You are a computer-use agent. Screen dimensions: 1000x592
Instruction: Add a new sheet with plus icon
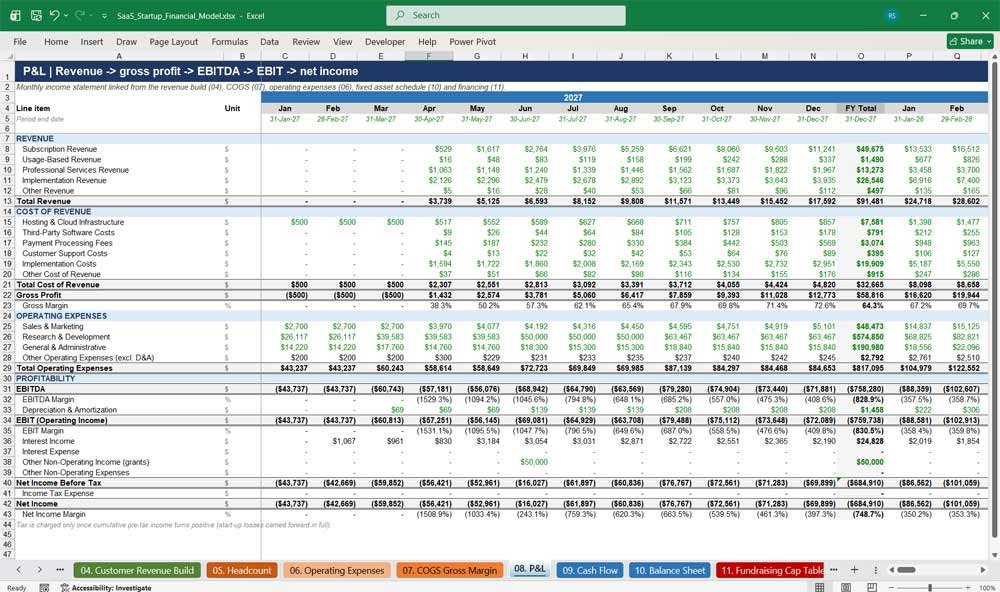[x=854, y=570]
